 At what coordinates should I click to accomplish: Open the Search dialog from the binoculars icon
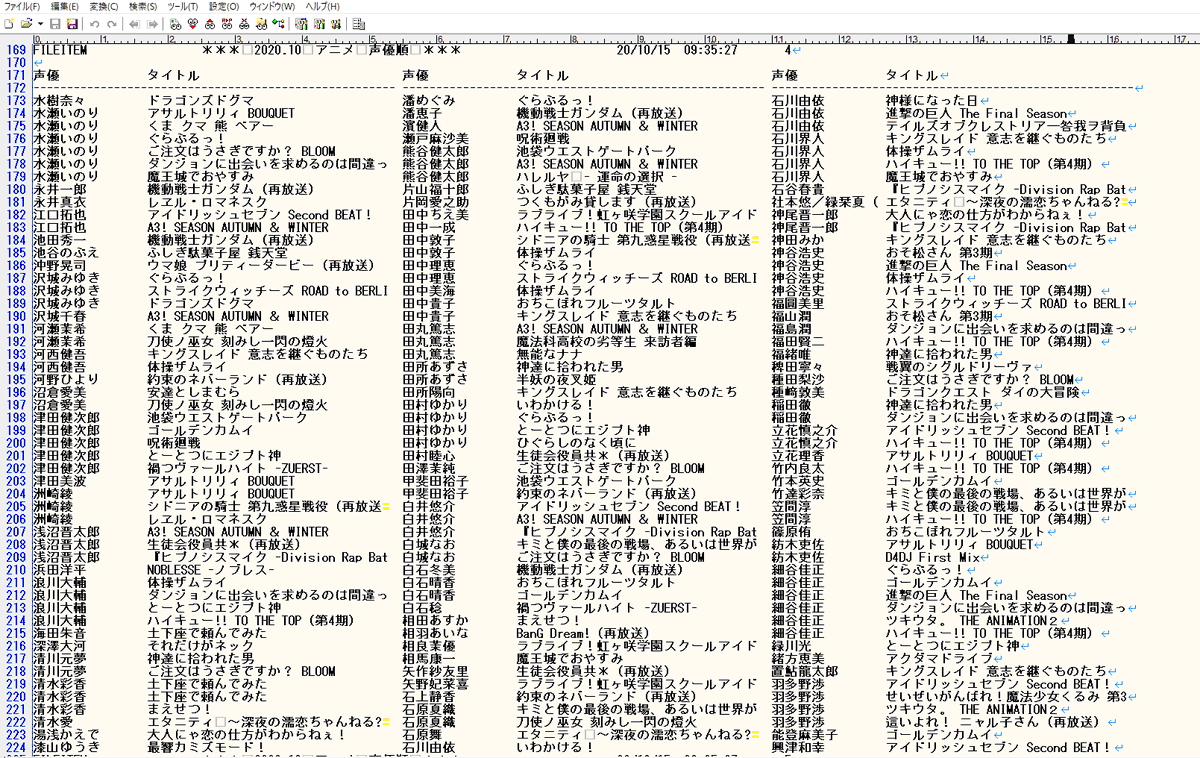175,23
